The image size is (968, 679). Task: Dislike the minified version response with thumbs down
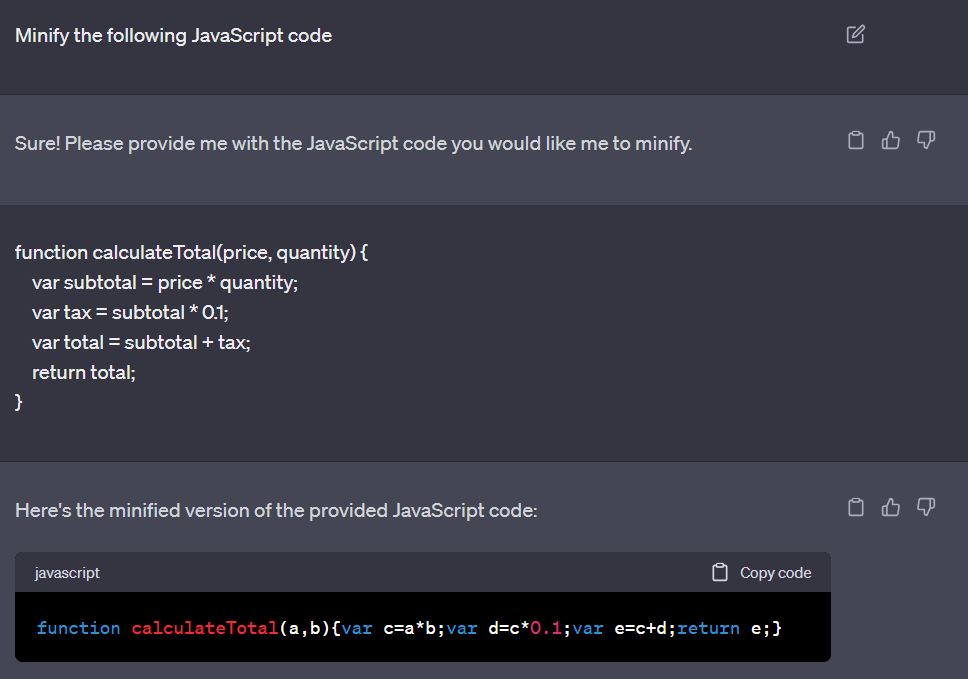point(925,508)
